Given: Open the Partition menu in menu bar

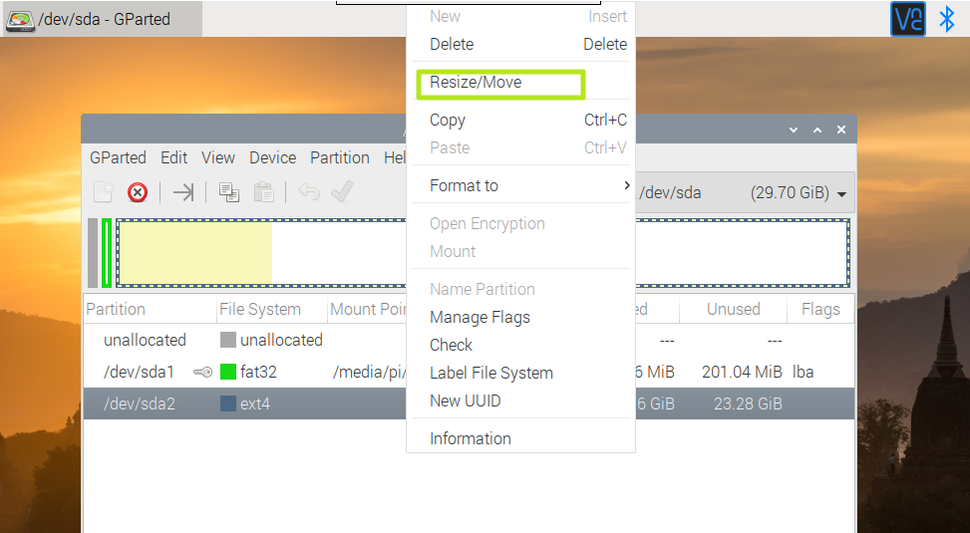Looking at the screenshot, I should [339, 158].
